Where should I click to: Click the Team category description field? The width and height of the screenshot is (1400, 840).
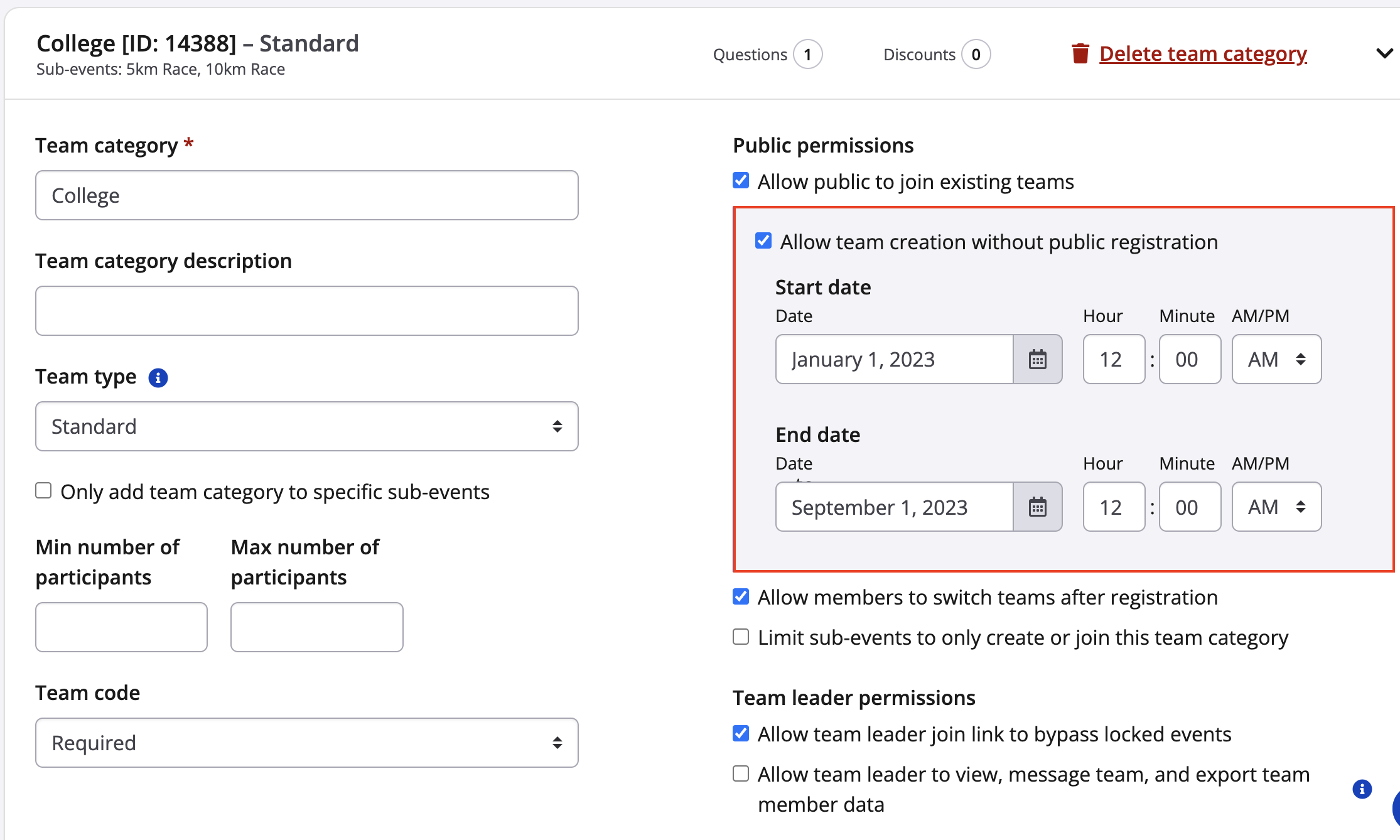pyautogui.click(x=306, y=311)
